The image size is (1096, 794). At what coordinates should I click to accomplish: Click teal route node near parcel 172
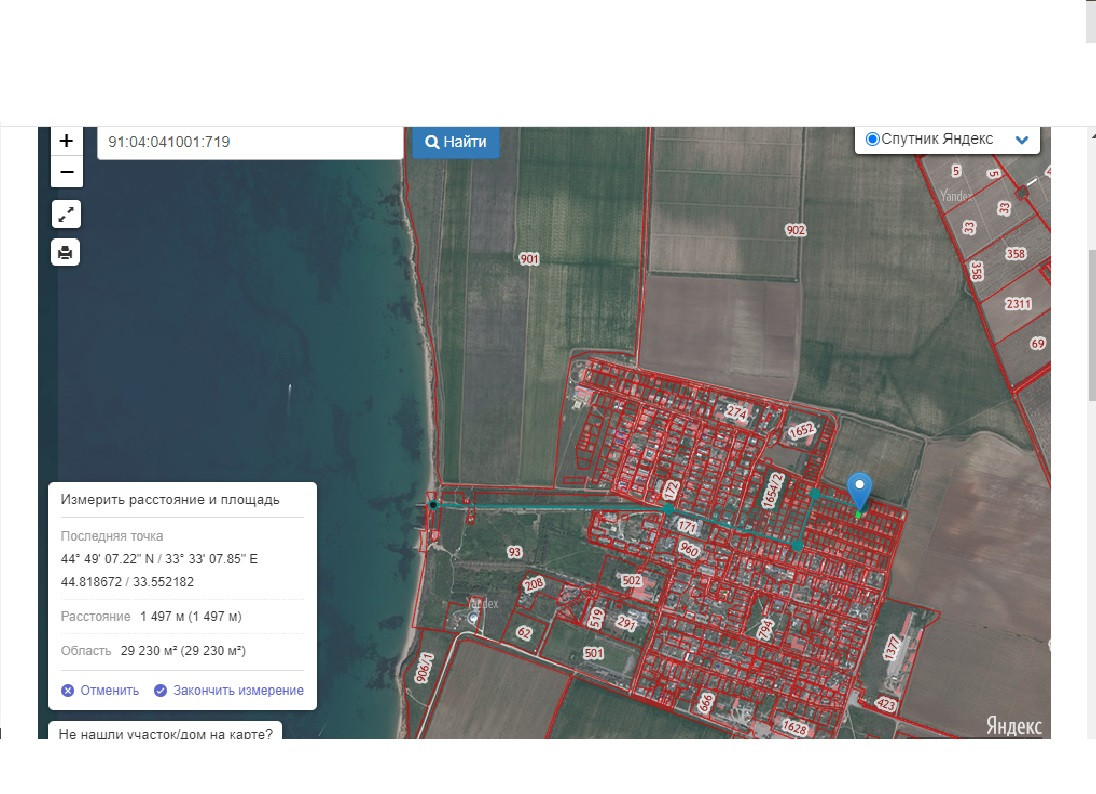[668, 509]
